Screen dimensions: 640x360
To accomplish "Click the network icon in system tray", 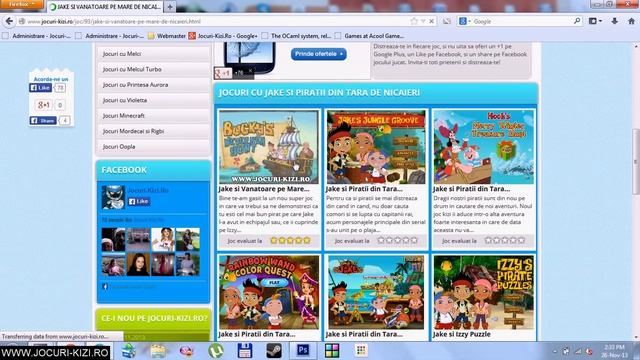I will pos(578,351).
